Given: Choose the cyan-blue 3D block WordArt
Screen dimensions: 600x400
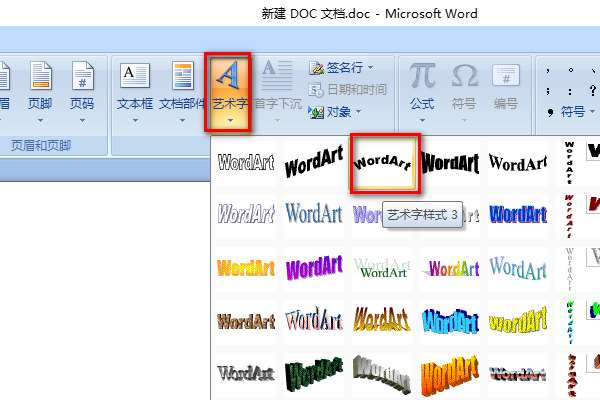Looking at the screenshot, I should pyautogui.click(x=450, y=321).
